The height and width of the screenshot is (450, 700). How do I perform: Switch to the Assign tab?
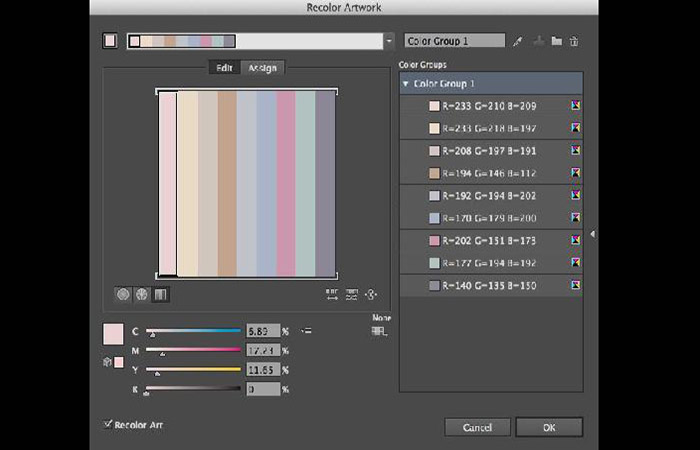click(x=263, y=68)
